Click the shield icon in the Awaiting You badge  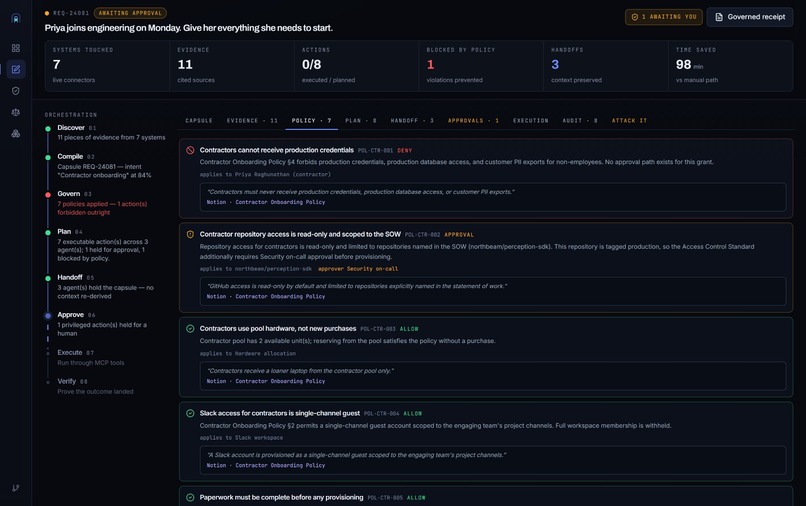635,17
